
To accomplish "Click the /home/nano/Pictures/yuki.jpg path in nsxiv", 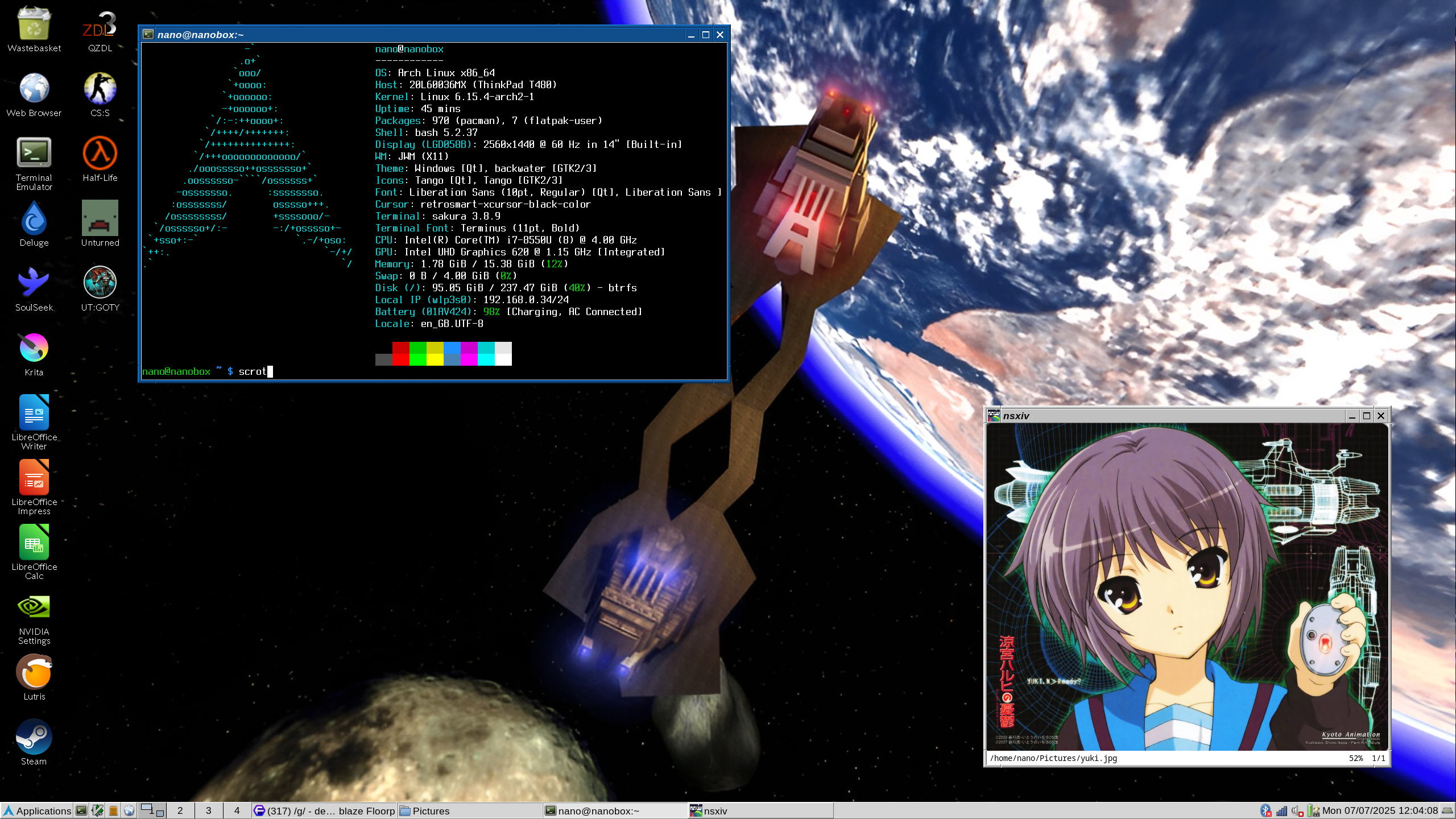I will coord(1053,758).
